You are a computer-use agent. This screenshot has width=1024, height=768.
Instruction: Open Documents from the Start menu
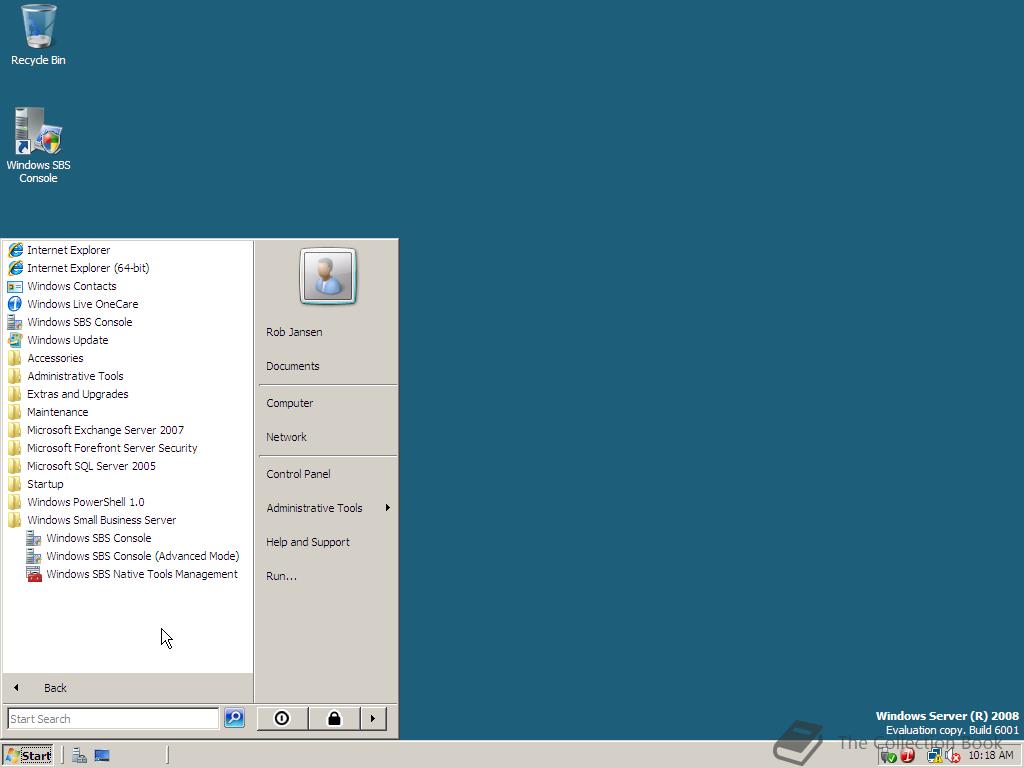click(x=293, y=366)
